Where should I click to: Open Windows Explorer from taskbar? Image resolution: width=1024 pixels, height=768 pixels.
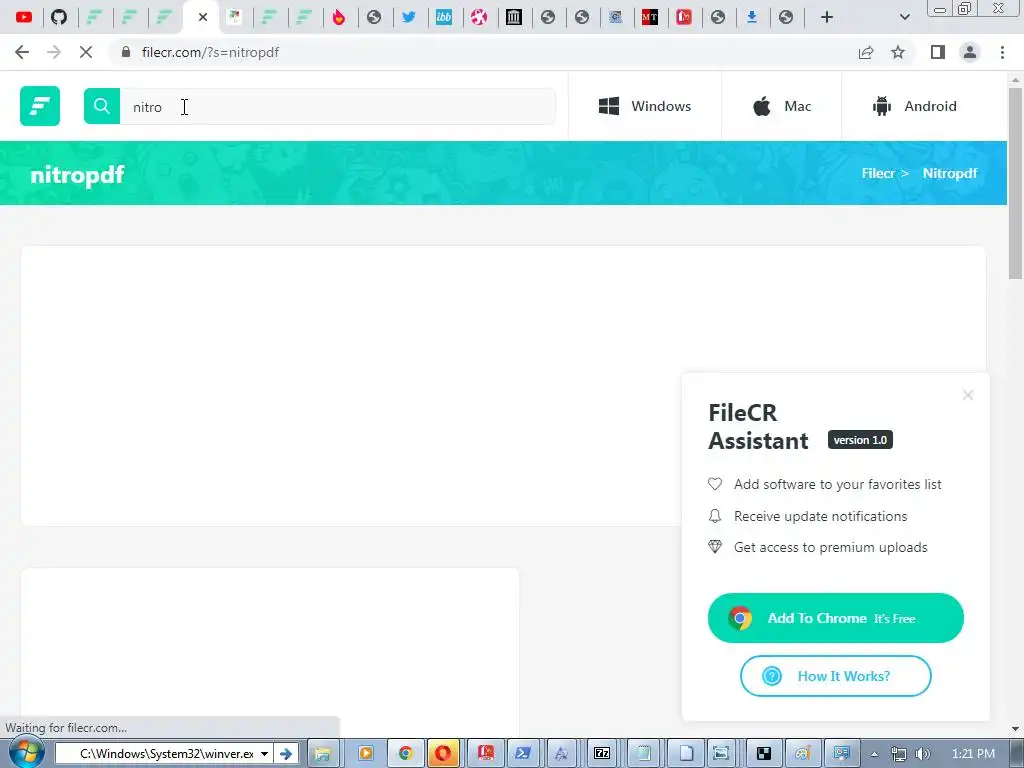click(x=322, y=754)
